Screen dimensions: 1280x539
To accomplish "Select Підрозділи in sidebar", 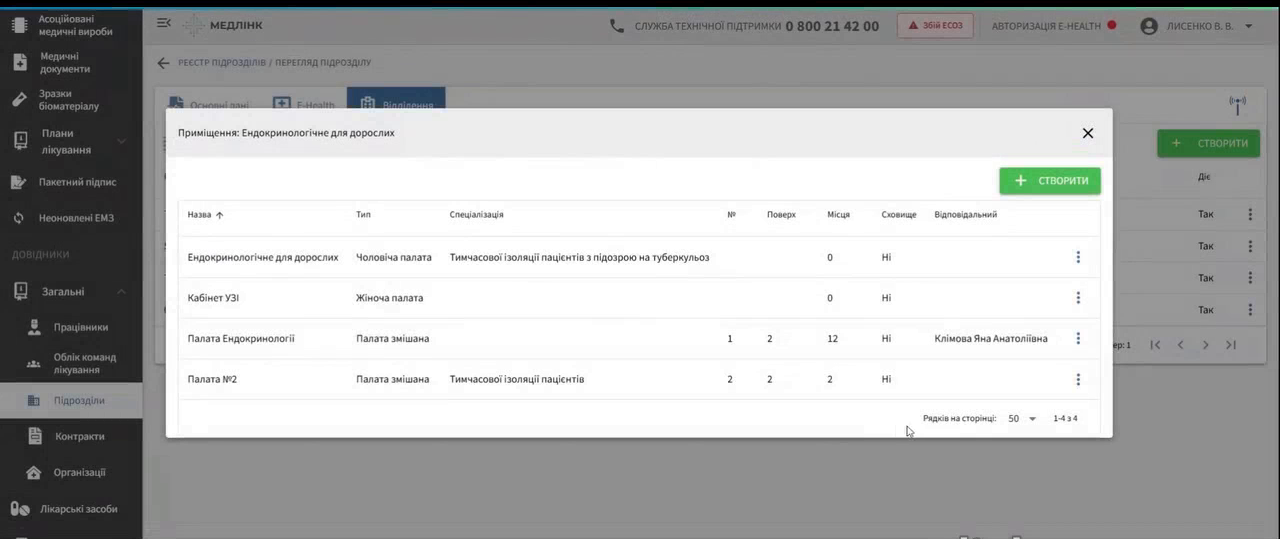I will (71, 401).
